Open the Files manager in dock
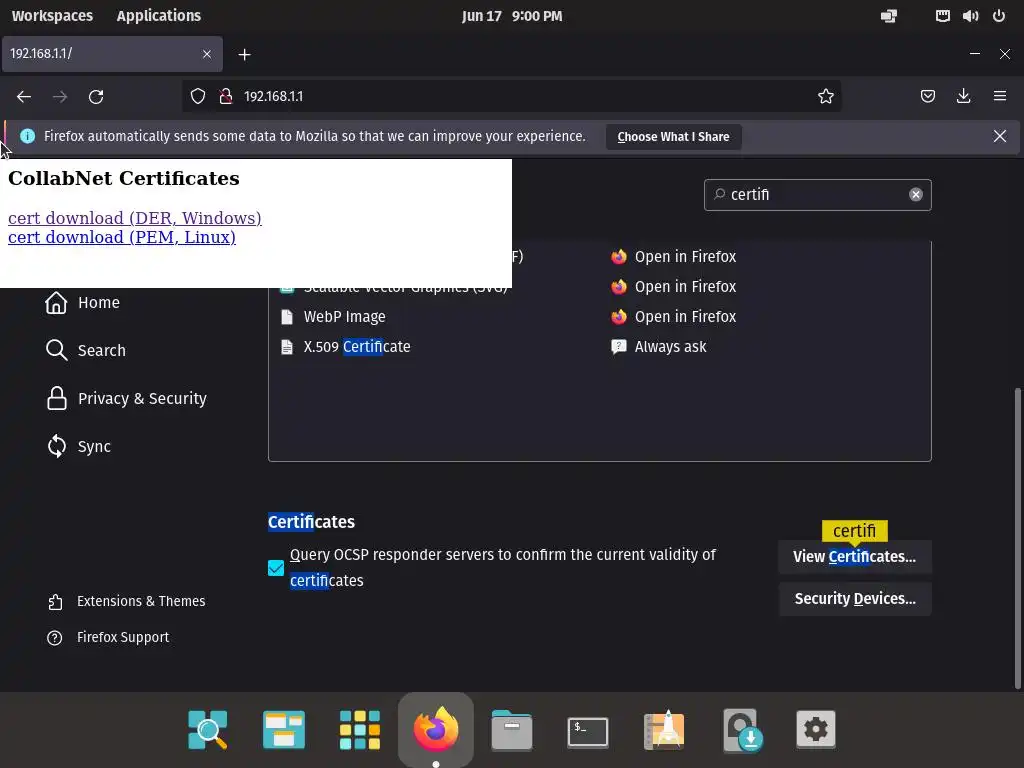The height and width of the screenshot is (768, 1024). click(x=511, y=730)
